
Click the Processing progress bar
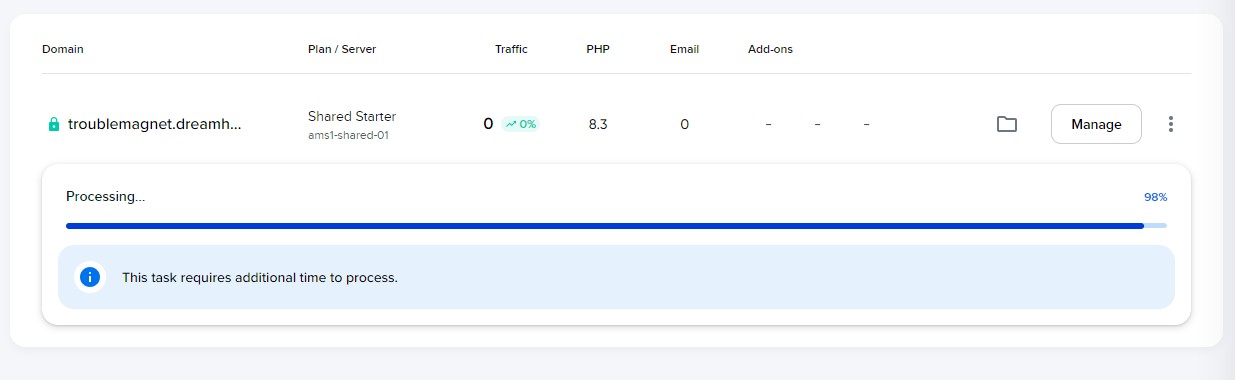coord(616,226)
